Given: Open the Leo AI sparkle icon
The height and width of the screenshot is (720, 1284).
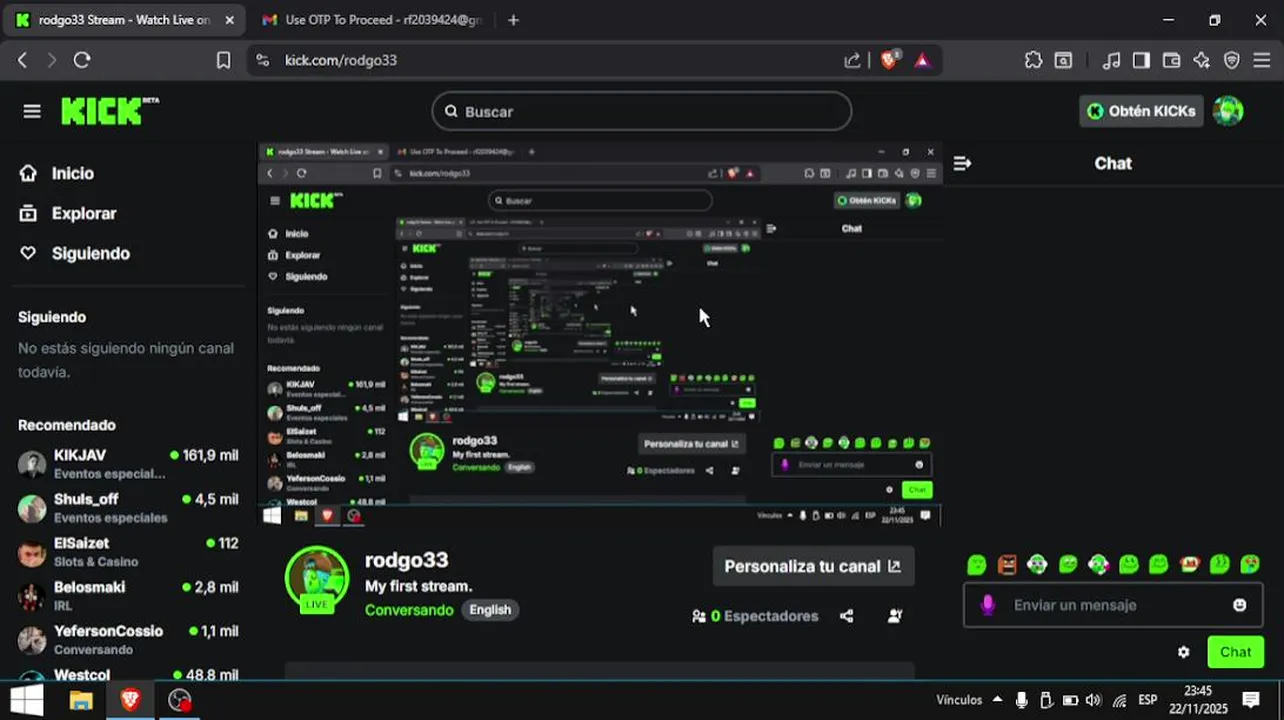Looking at the screenshot, I should click(1202, 60).
